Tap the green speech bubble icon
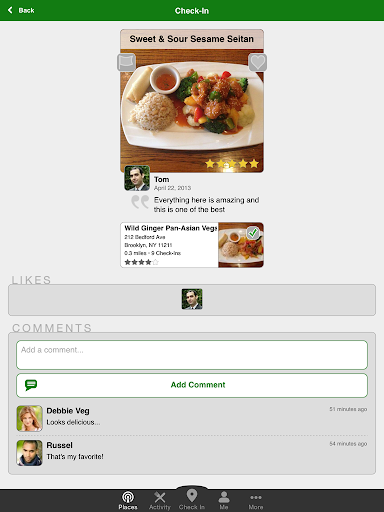The height and width of the screenshot is (512, 384). [x=31, y=385]
